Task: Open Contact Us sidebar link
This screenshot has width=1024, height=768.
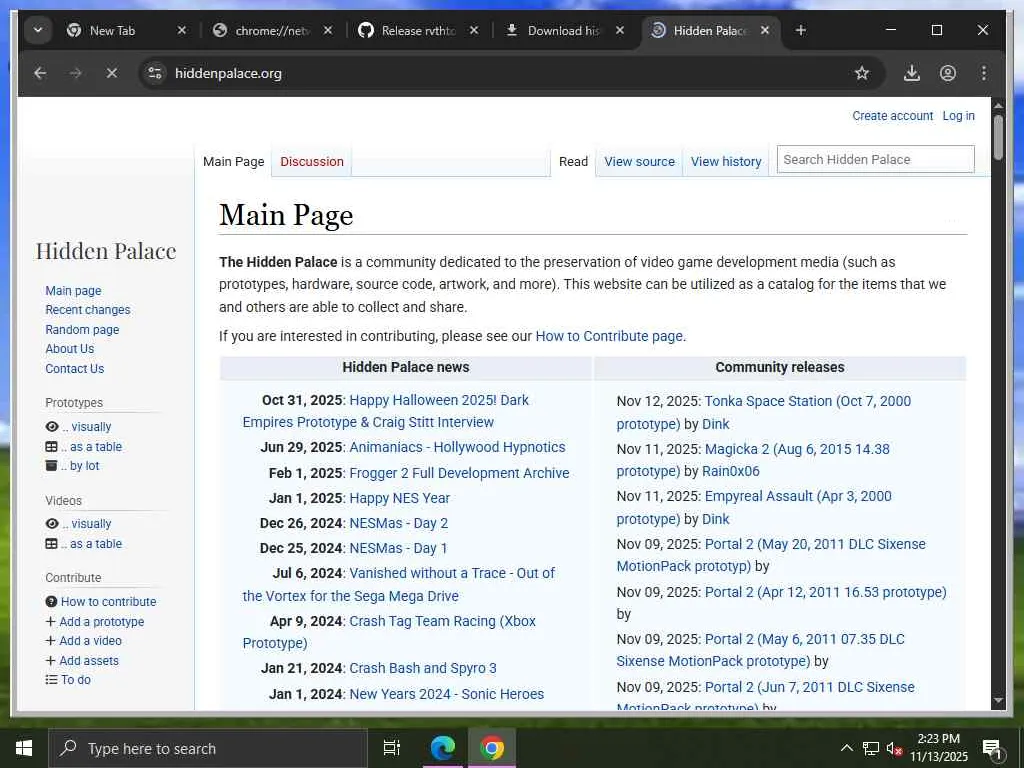Action: (74, 368)
